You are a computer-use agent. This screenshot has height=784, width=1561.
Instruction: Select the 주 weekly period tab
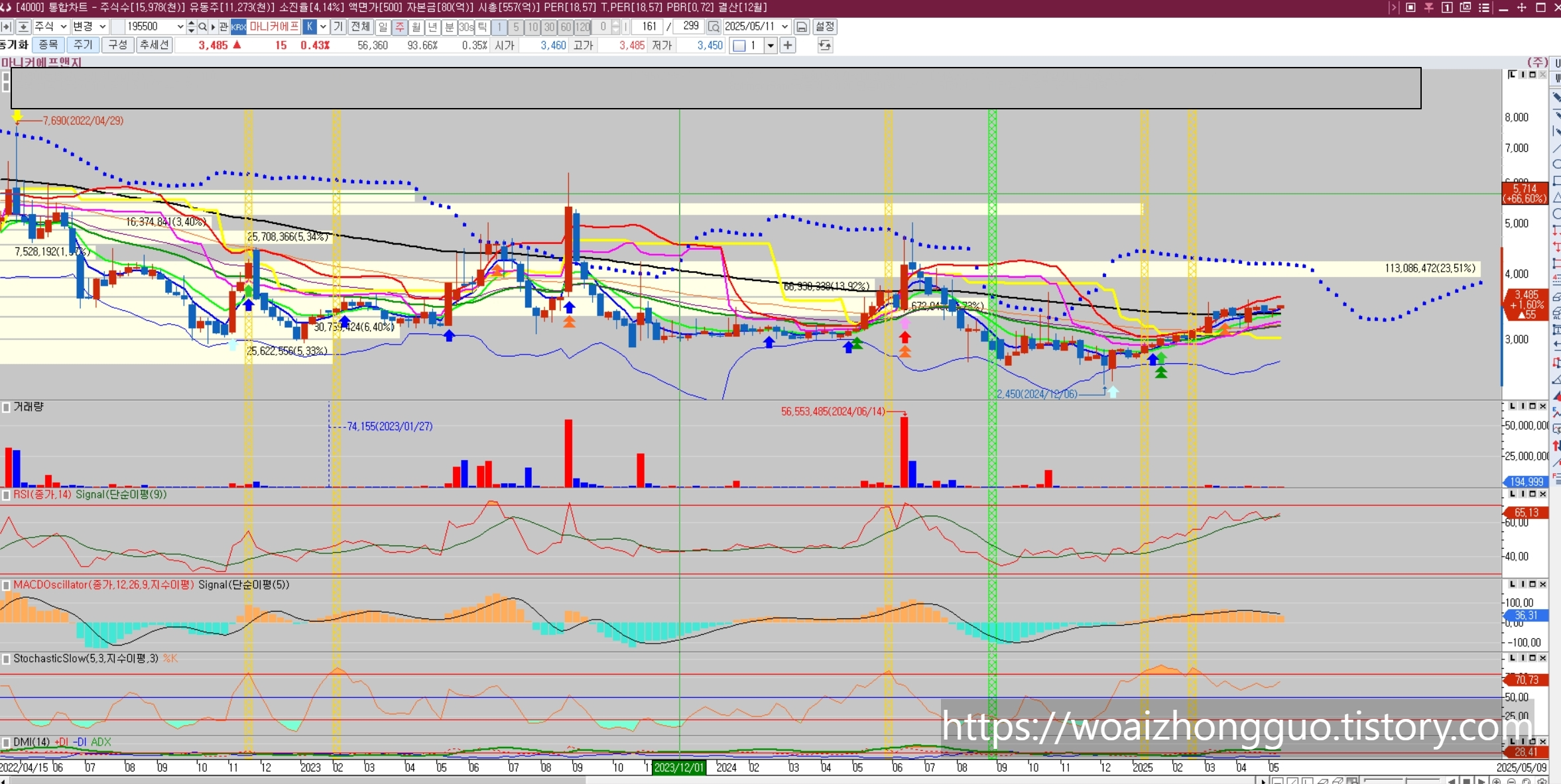(x=399, y=27)
